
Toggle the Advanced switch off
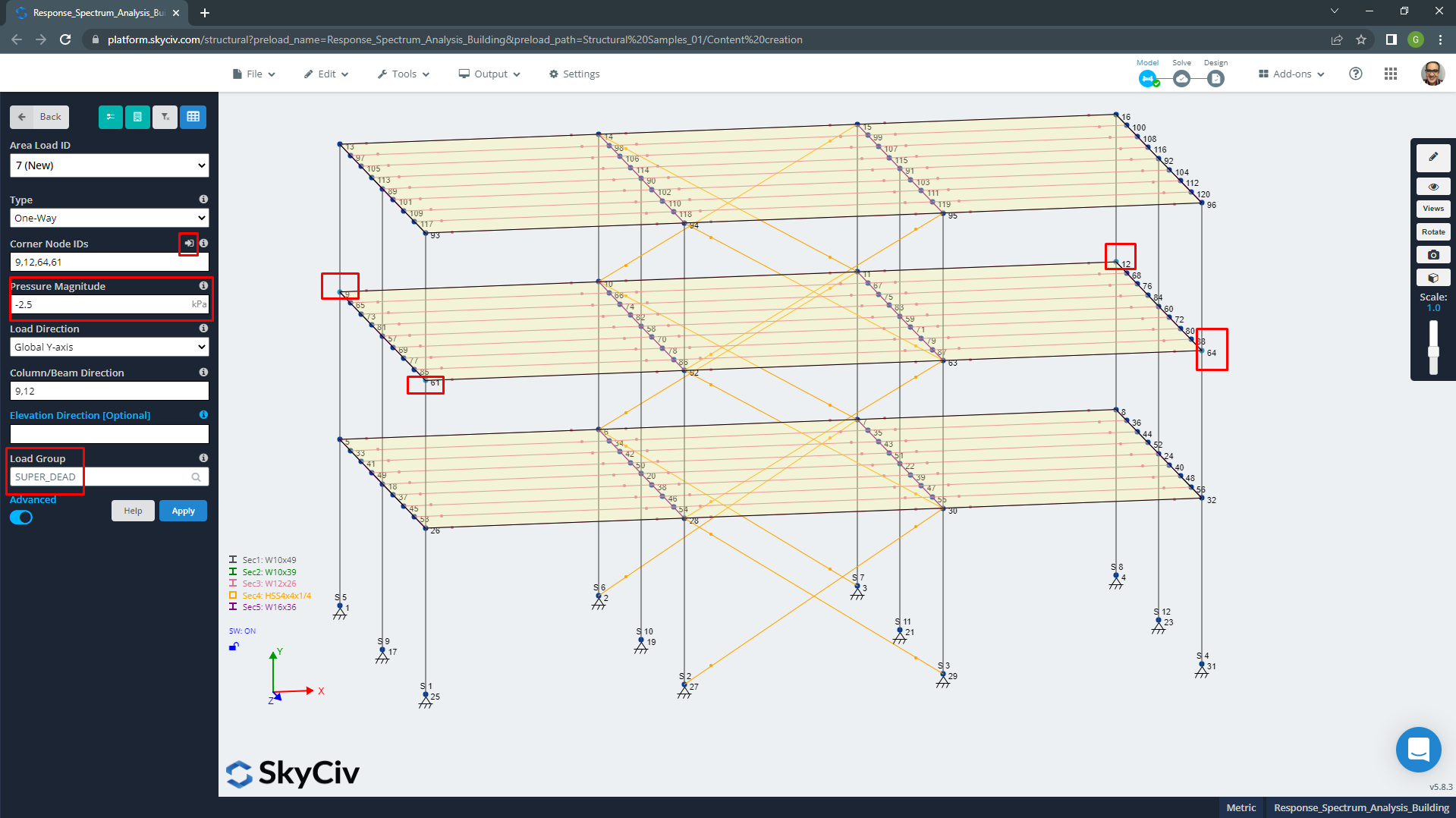(x=21, y=517)
